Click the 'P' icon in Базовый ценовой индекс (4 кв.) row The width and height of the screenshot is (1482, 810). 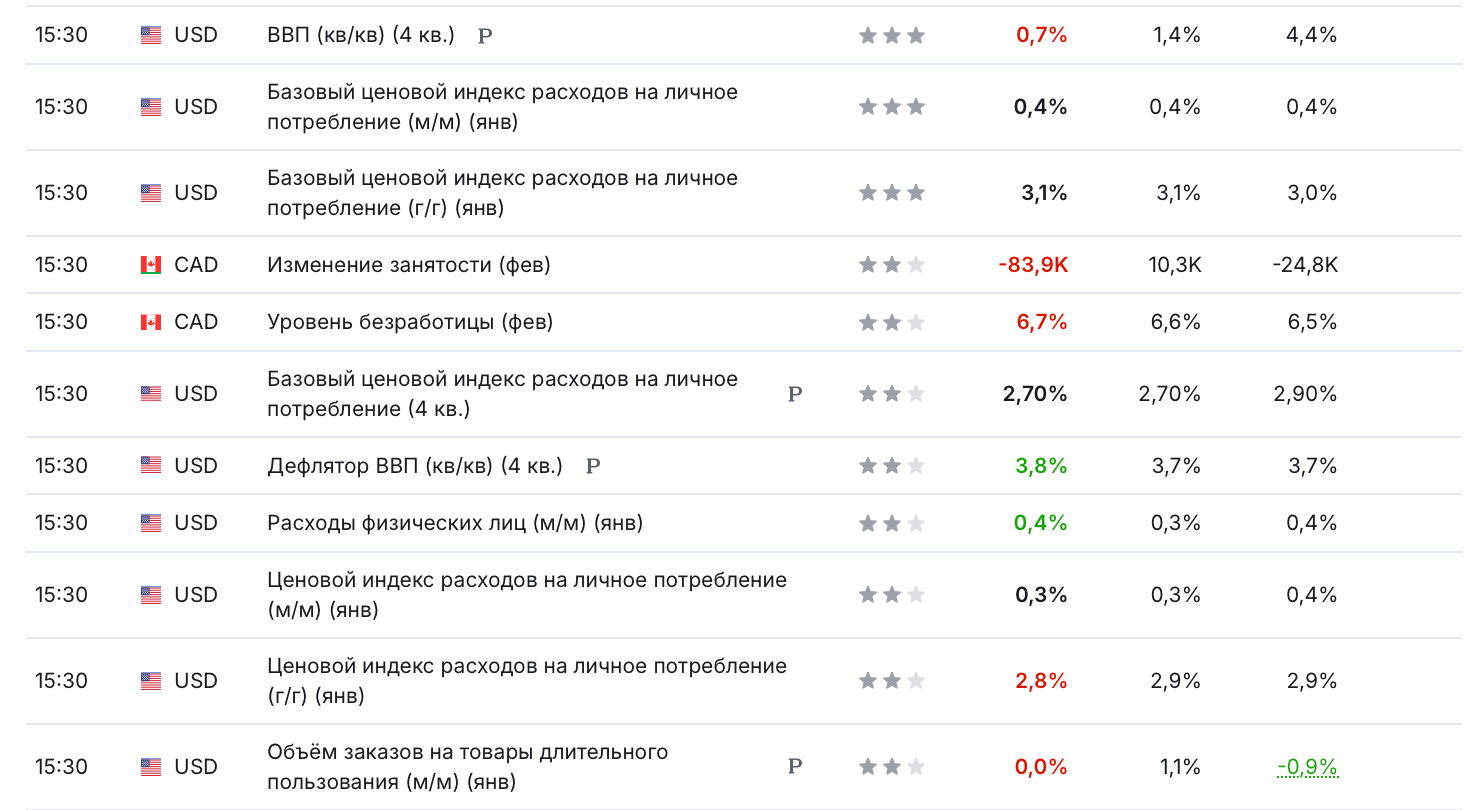[795, 394]
